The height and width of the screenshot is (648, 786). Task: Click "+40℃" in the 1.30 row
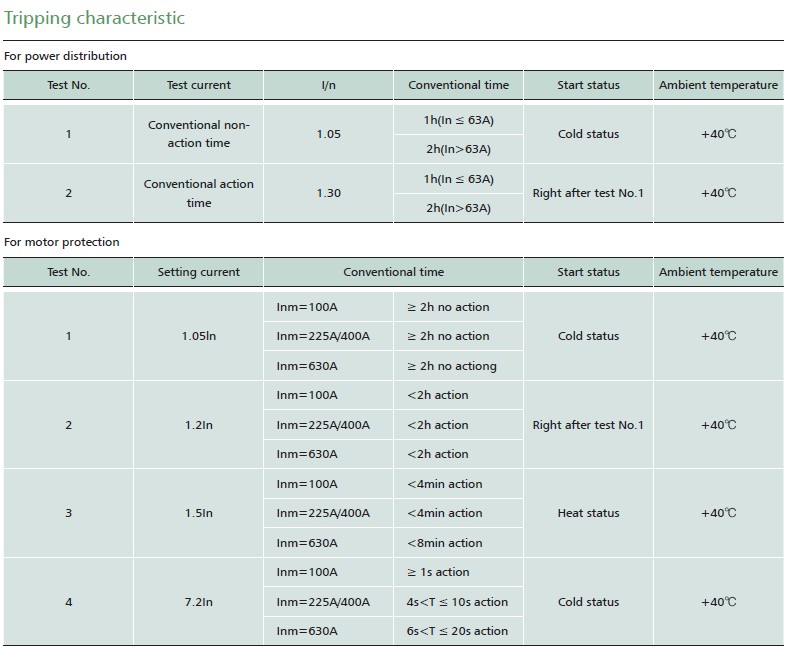click(x=718, y=193)
